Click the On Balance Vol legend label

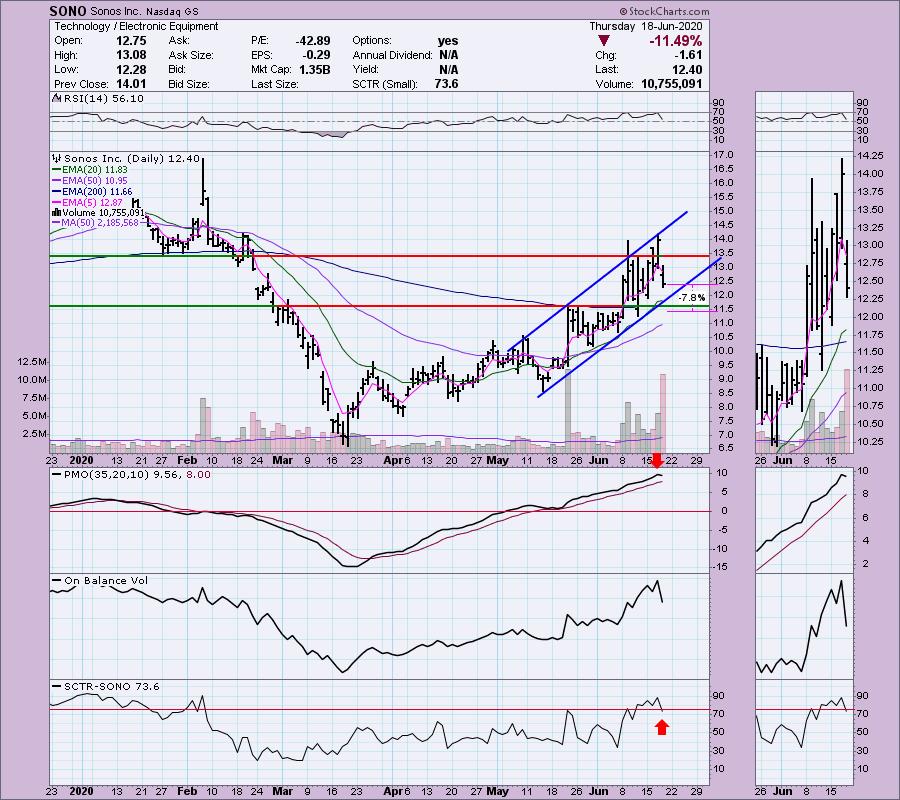coord(100,581)
